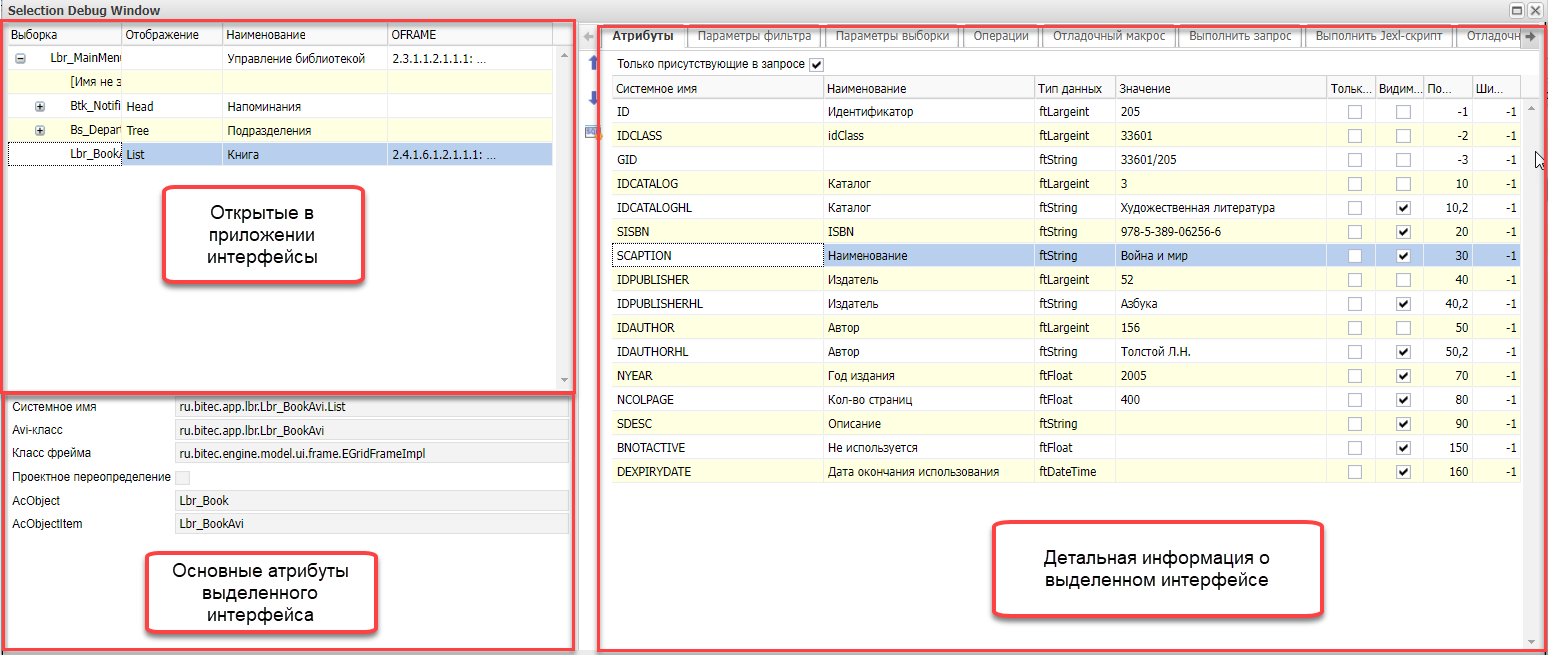Expand the Bs_Depart tree node

tap(40, 130)
